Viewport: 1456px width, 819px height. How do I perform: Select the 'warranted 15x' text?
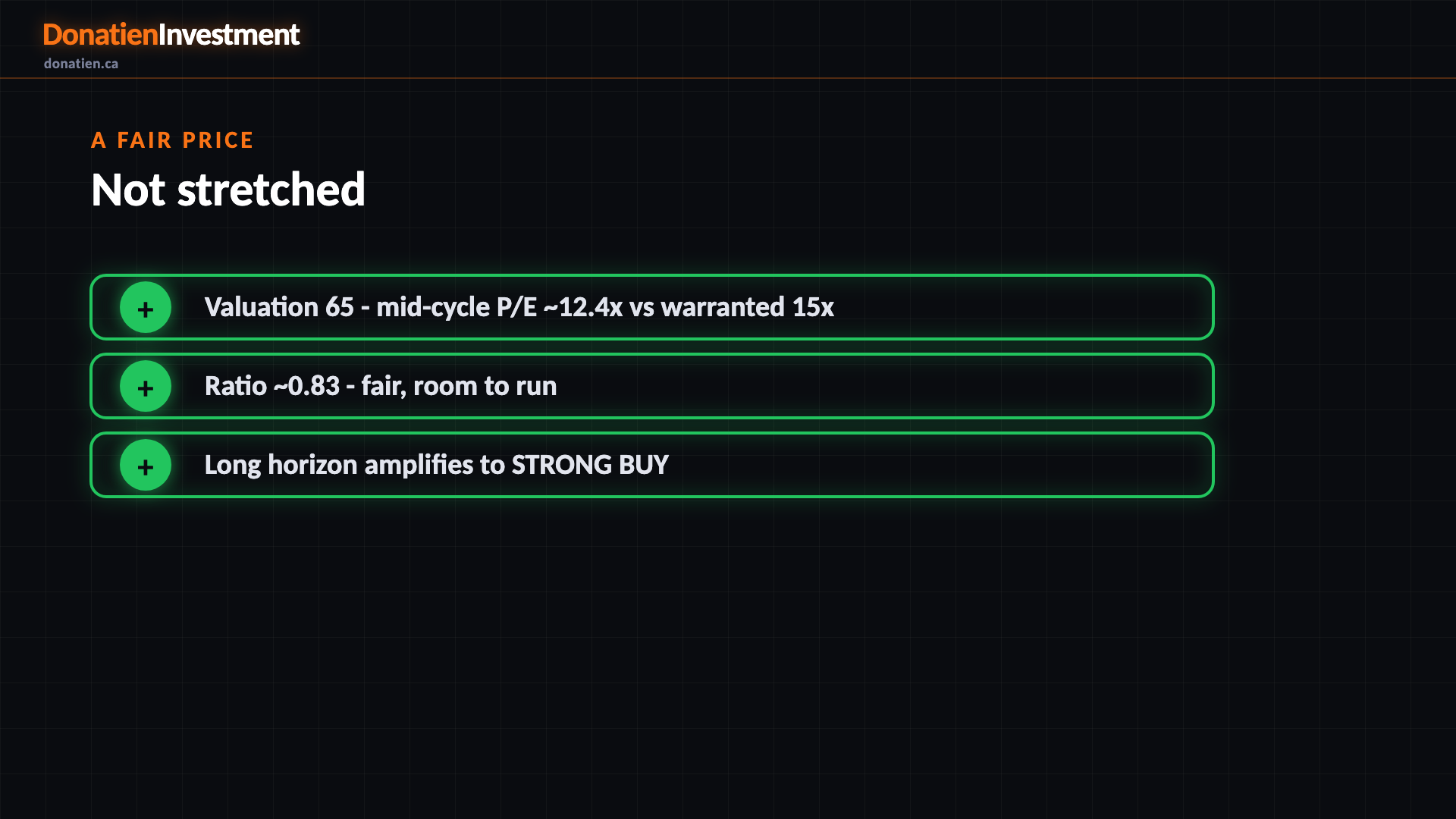click(748, 307)
